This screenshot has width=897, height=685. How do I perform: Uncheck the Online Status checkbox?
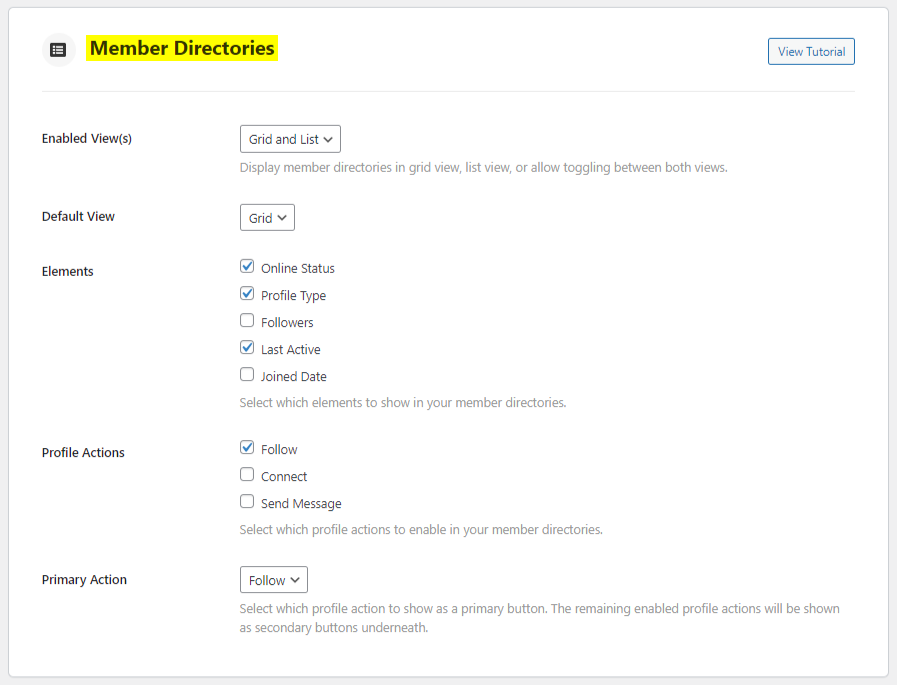(247, 267)
